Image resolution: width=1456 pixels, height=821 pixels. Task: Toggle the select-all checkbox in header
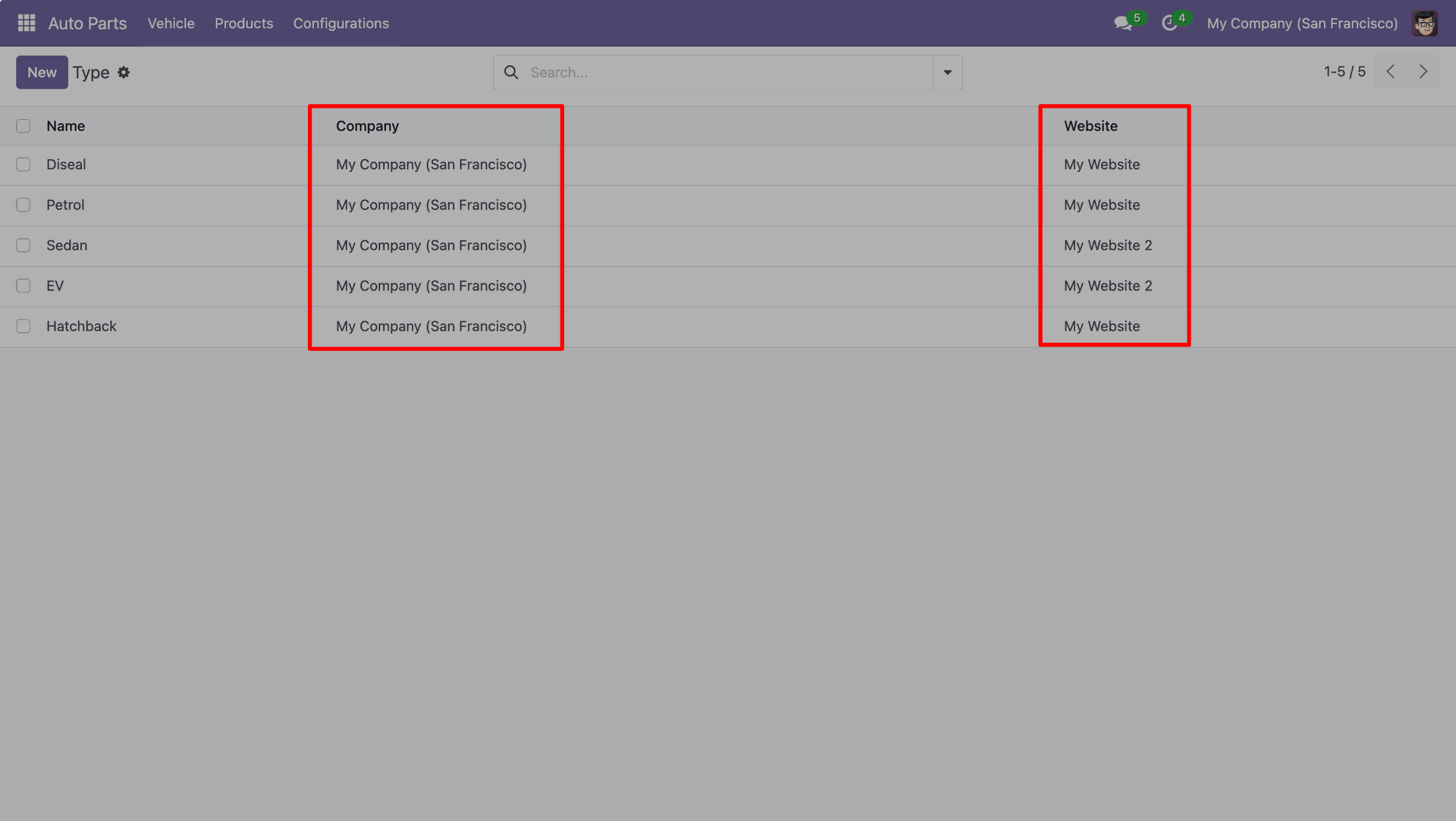point(24,127)
